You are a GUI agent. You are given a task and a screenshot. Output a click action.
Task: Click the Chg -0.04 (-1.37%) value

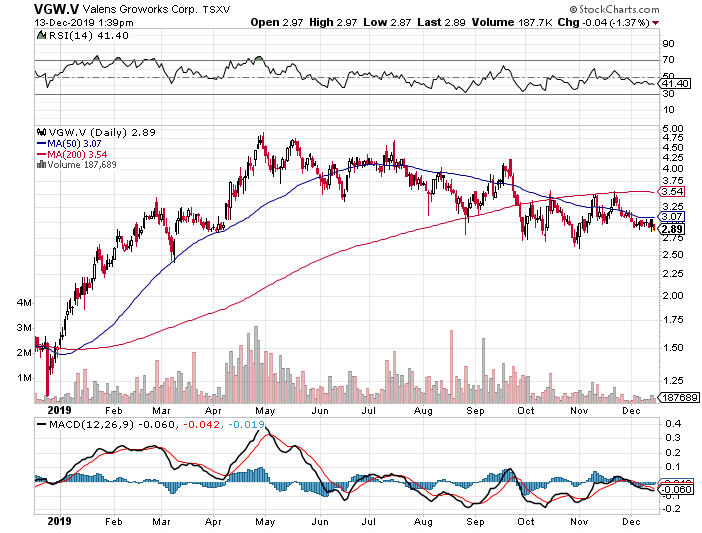click(x=604, y=22)
